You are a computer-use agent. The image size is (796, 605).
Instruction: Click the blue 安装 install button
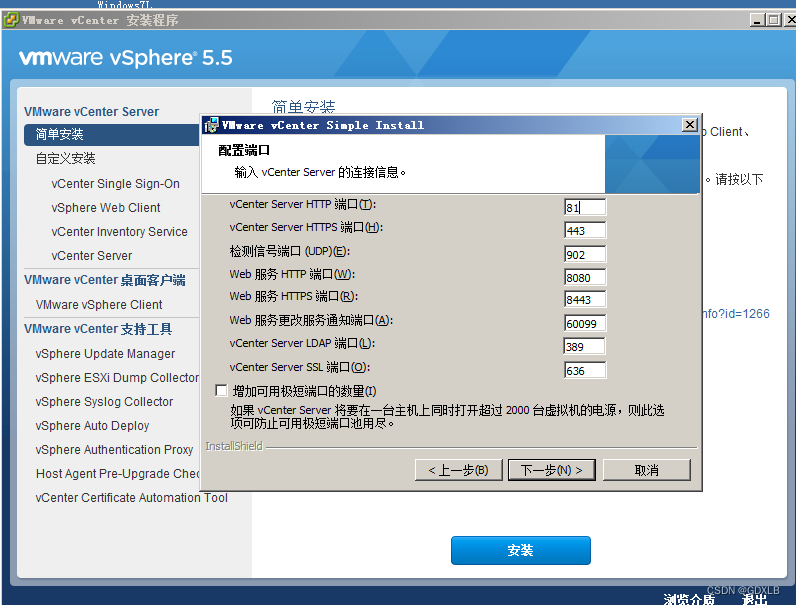pyautogui.click(x=520, y=550)
